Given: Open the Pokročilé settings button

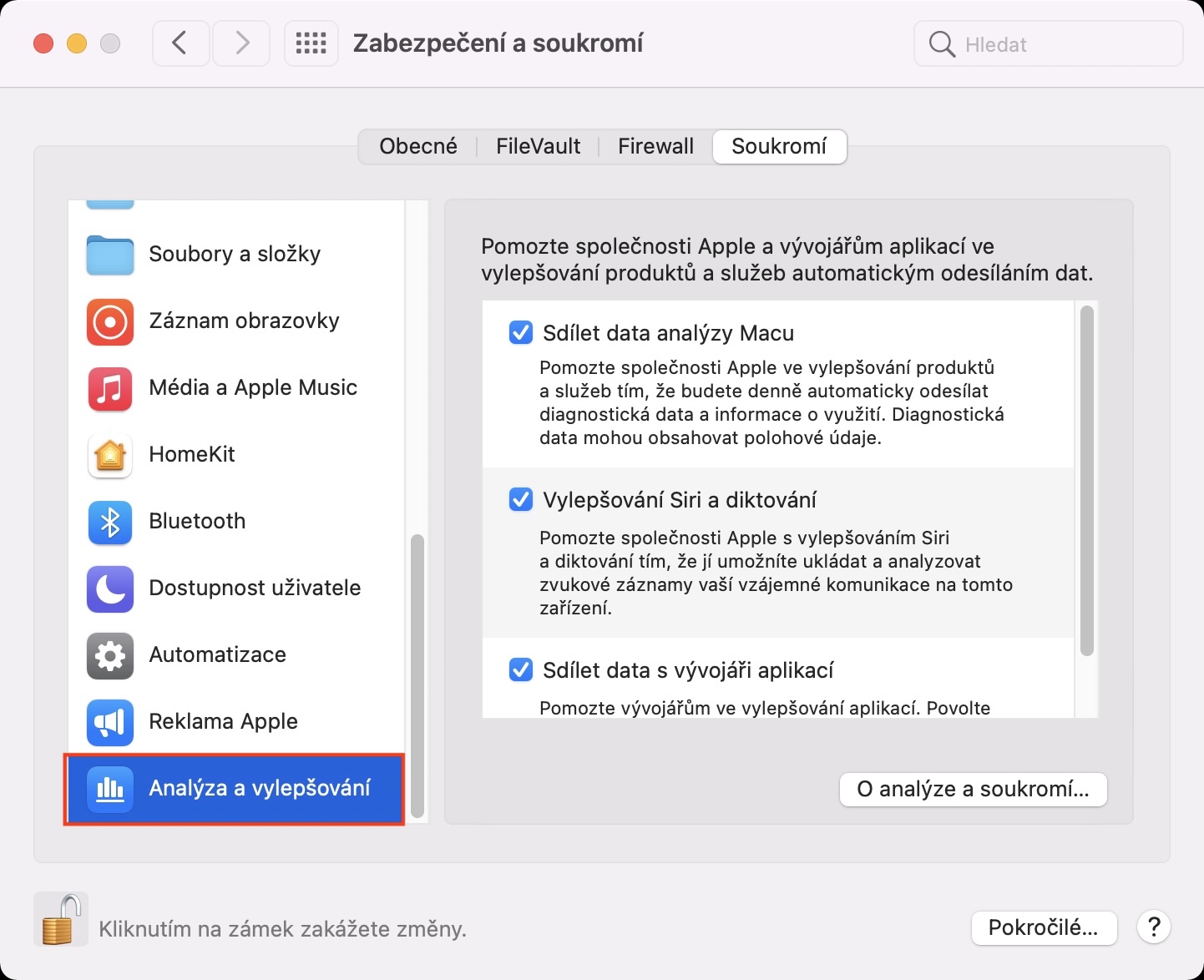Looking at the screenshot, I should 1044,927.
